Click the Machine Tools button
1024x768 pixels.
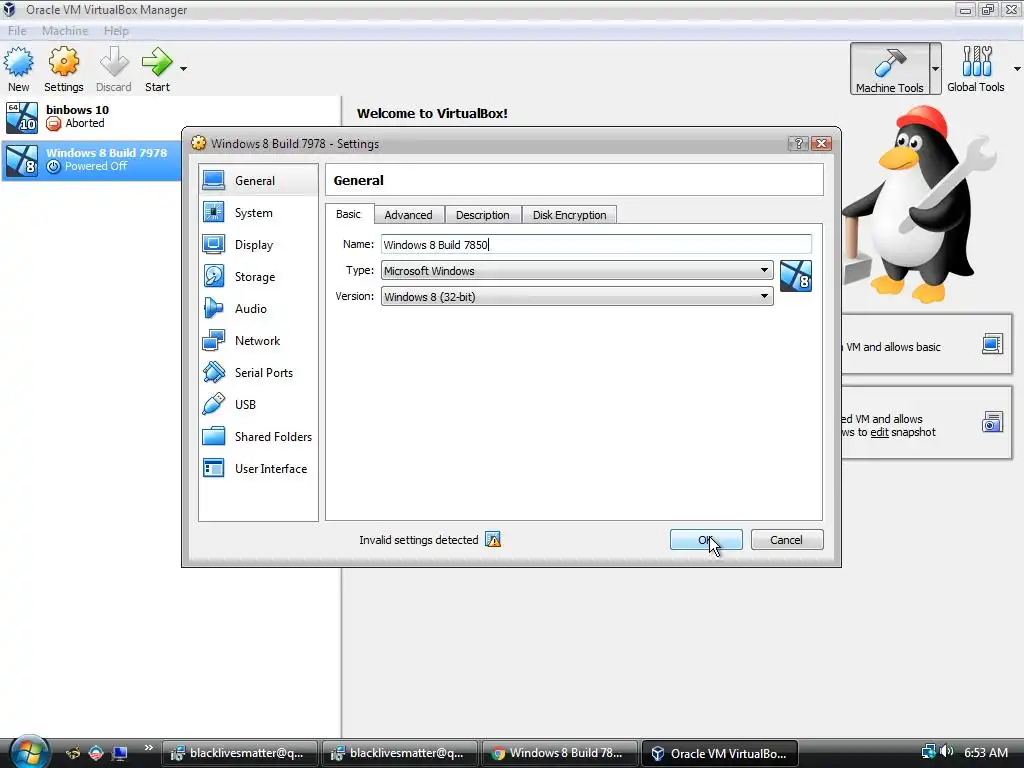[889, 69]
